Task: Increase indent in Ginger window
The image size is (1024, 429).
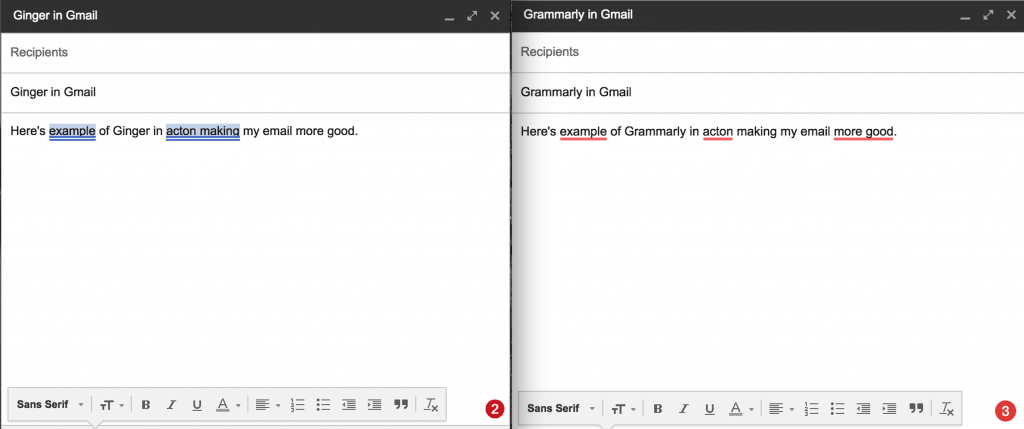Action: point(374,405)
